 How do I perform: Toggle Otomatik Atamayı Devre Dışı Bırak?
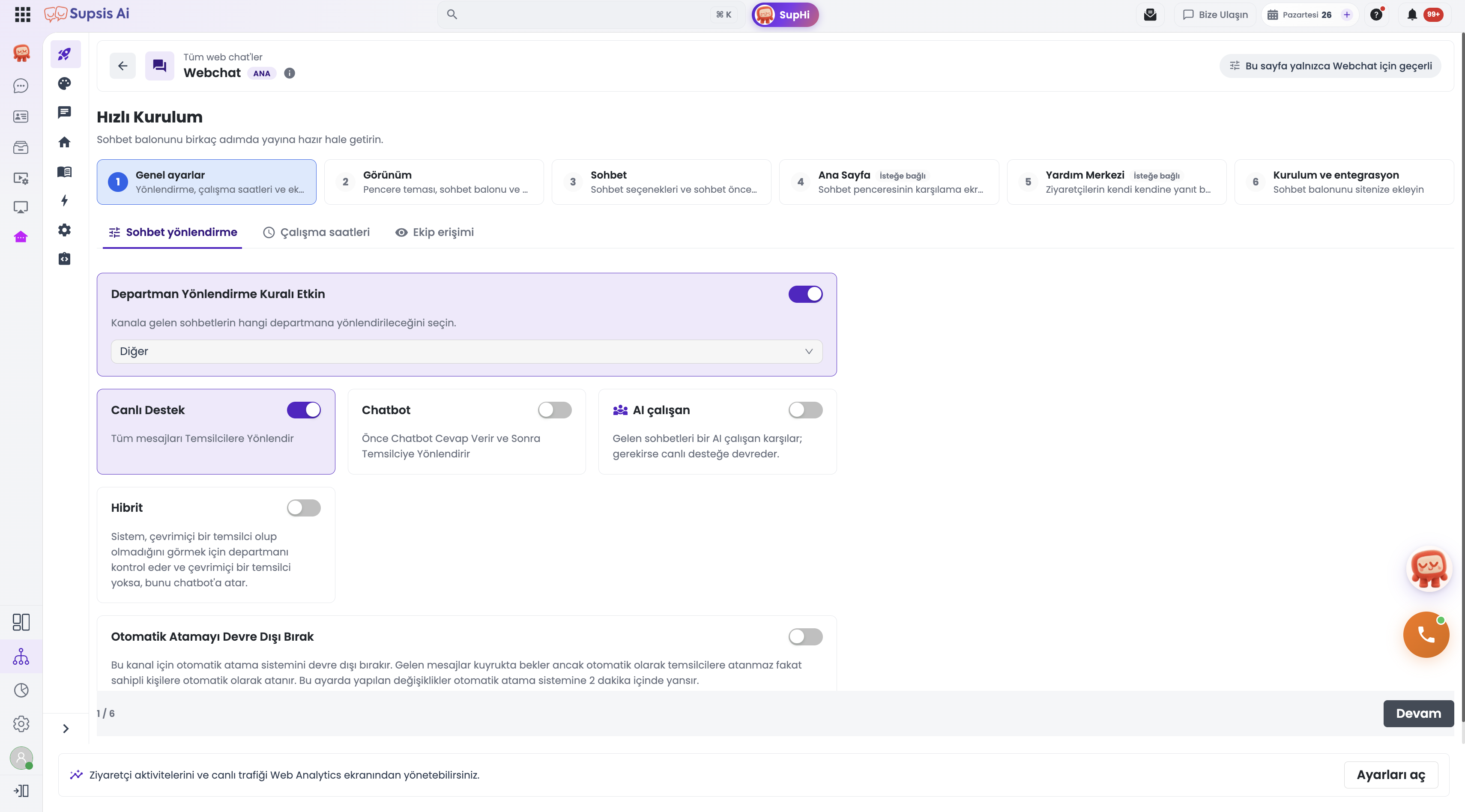[x=805, y=637]
